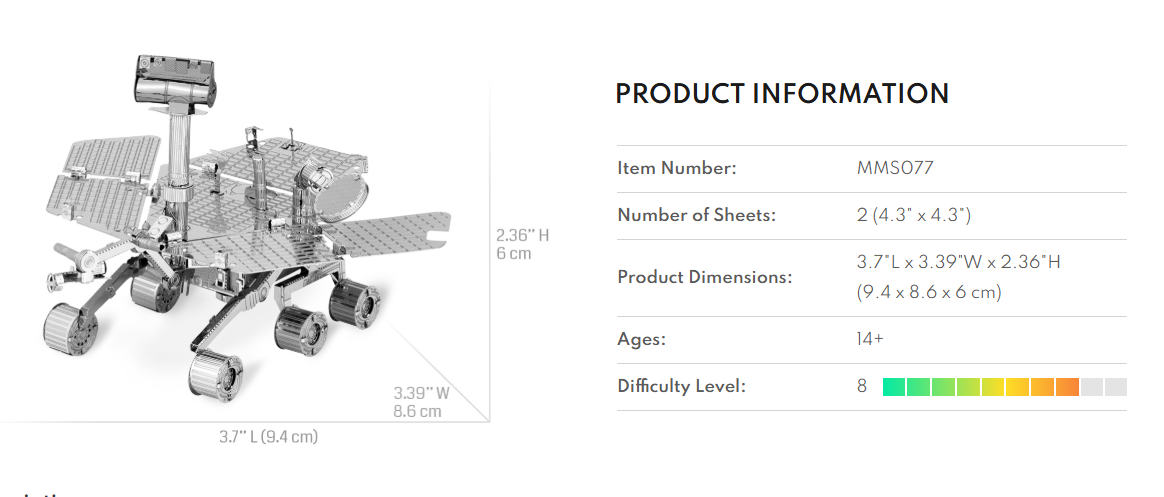The width and height of the screenshot is (1164, 497).
Task: Click the Difficulty Level label
Action: [681, 386]
